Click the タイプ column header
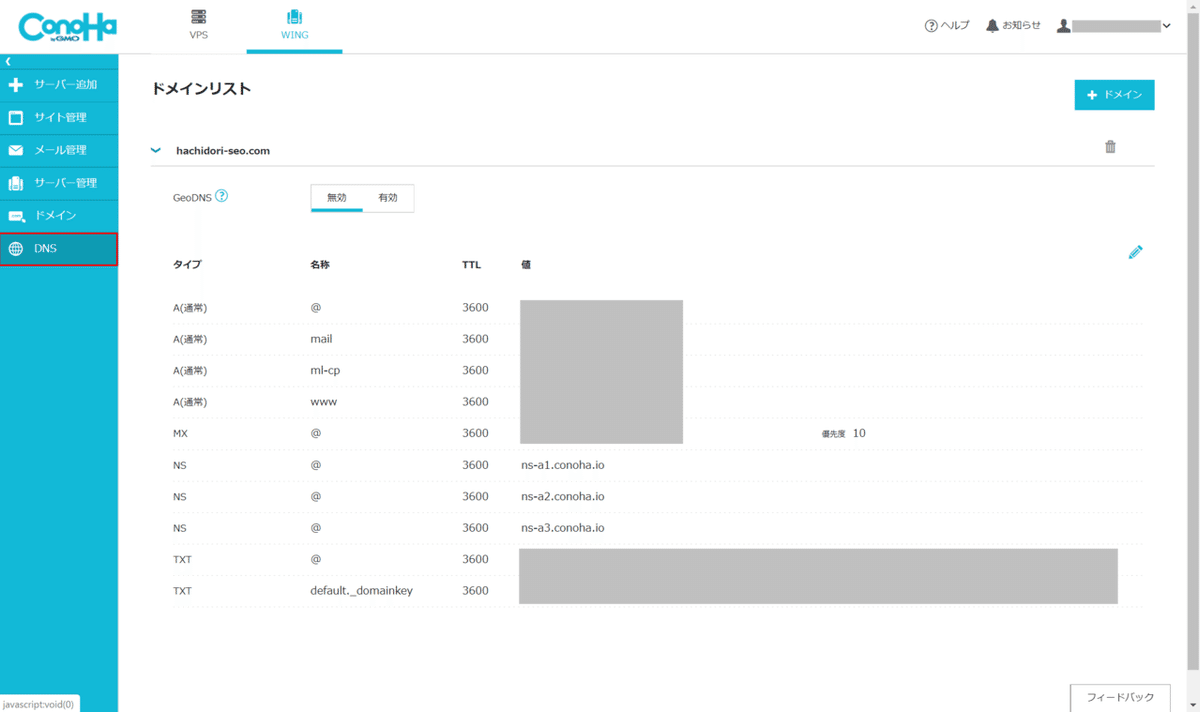This screenshot has height=712, width=1200. tap(187, 265)
